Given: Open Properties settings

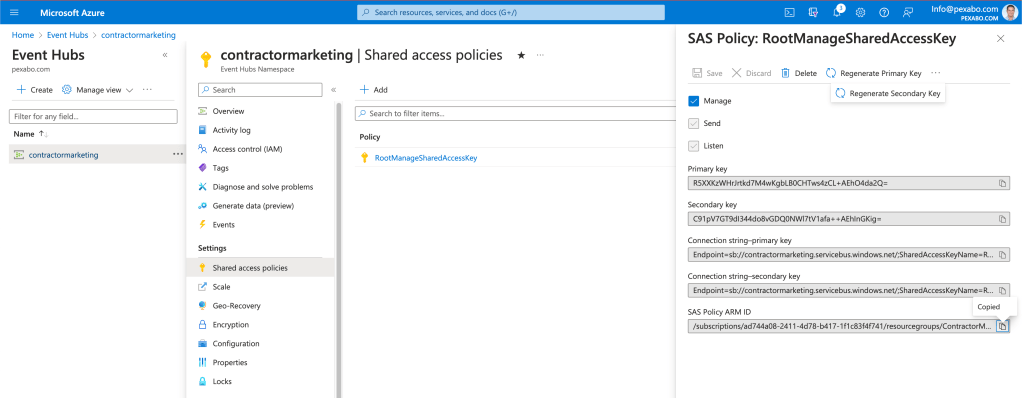Looking at the screenshot, I should [230, 362].
